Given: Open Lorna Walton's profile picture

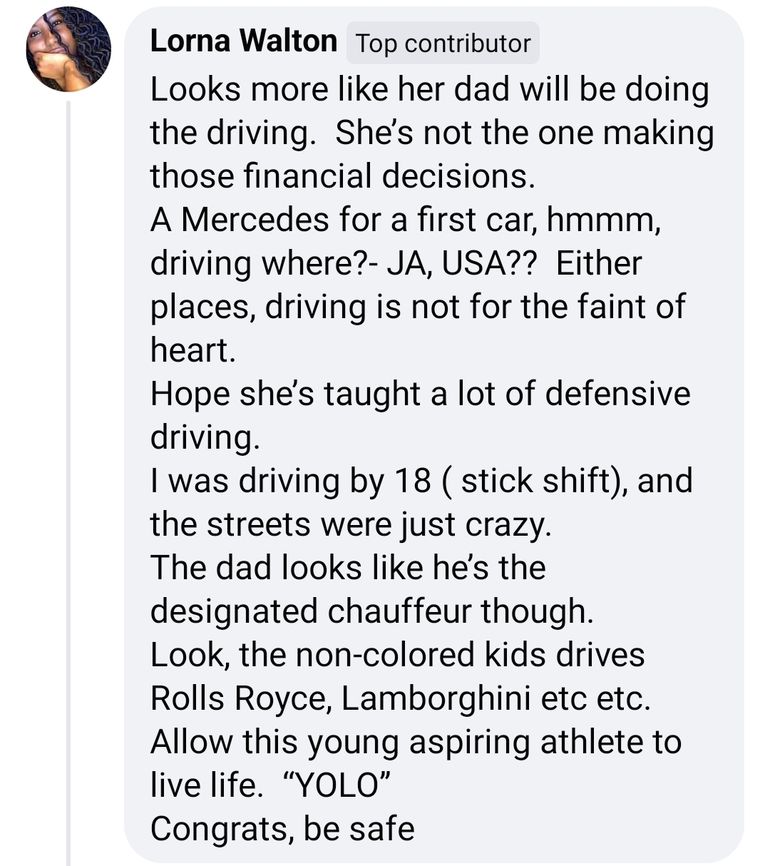Looking at the screenshot, I should 68,50.
